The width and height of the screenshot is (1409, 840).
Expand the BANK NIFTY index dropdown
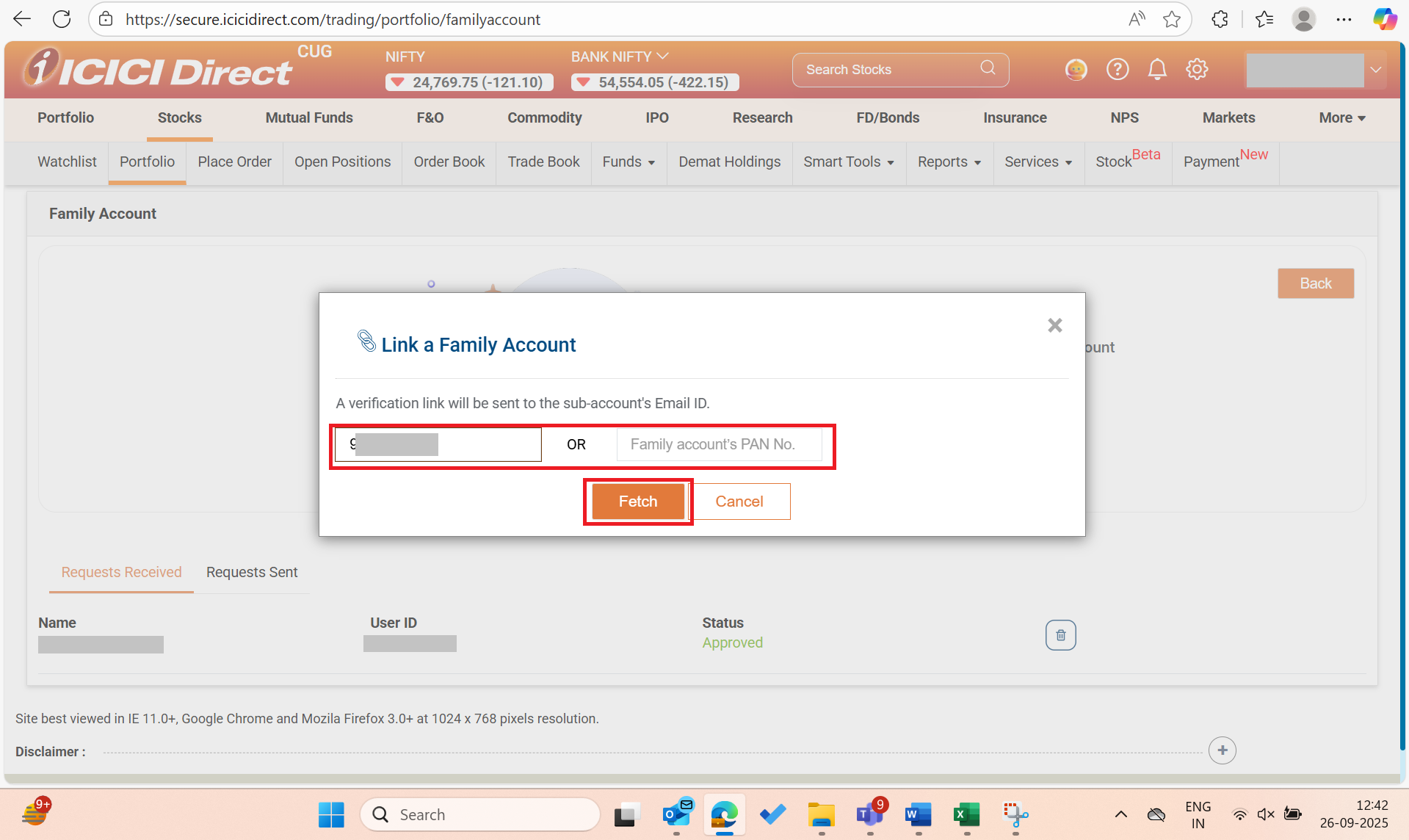[663, 57]
